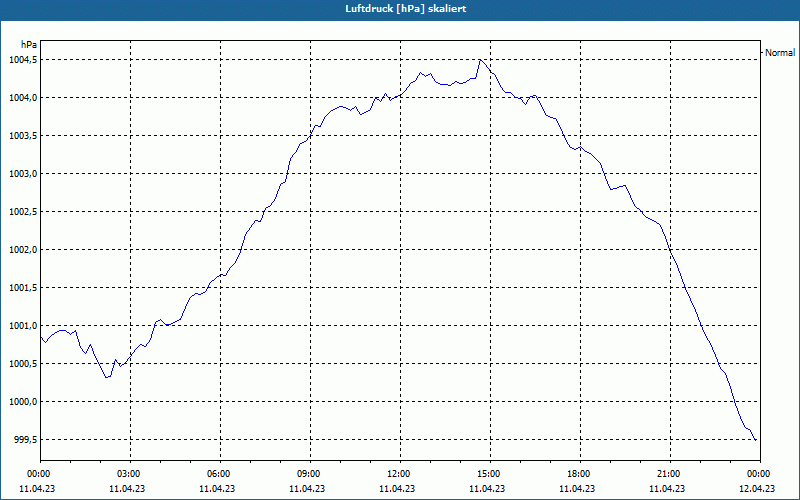The width and height of the screenshot is (800, 500).
Task: Click the "15:00" time label
Action: (490, 474)
